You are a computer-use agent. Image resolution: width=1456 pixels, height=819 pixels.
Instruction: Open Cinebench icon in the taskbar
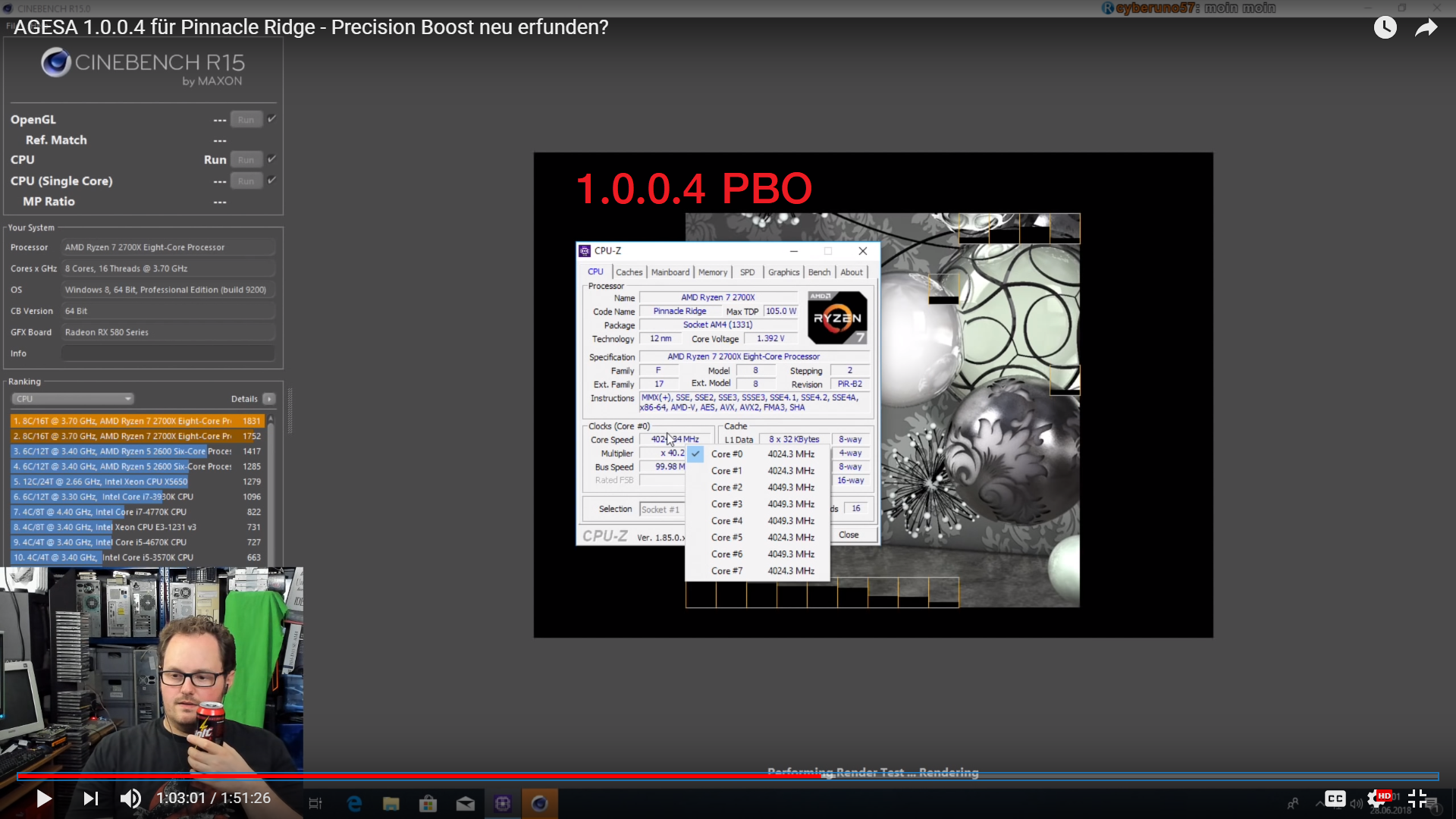click(x=539, y=803)
